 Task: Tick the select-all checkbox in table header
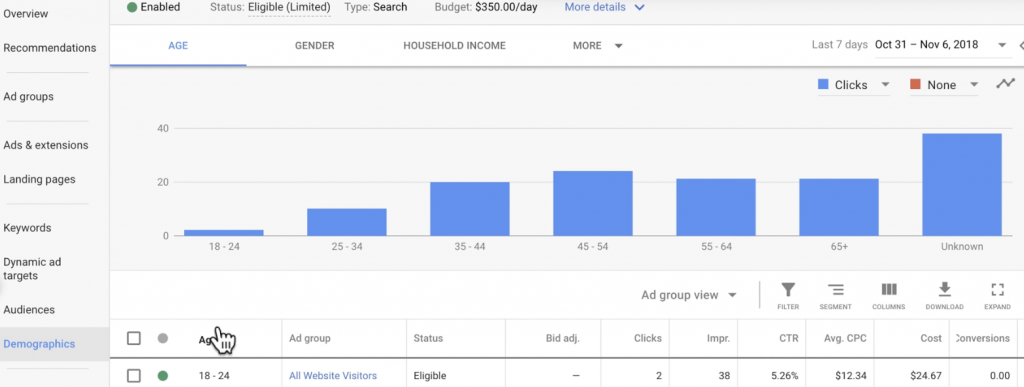[x=134, y=338]
